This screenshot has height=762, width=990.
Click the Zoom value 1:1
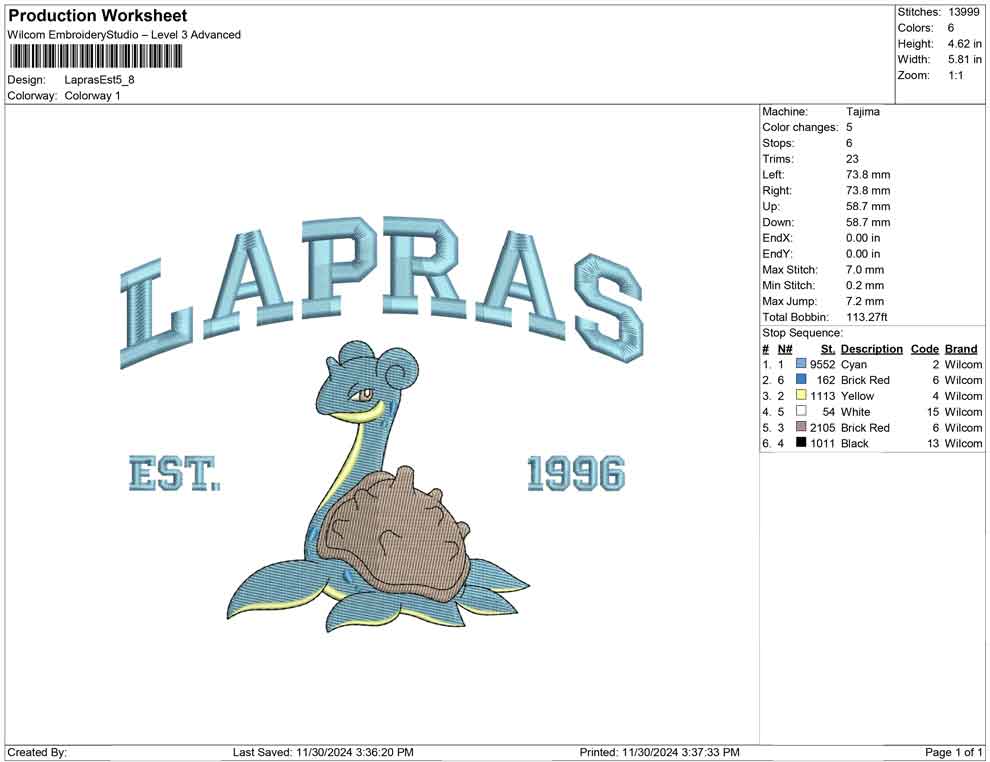pyautogui.click(x=955, y=75)
